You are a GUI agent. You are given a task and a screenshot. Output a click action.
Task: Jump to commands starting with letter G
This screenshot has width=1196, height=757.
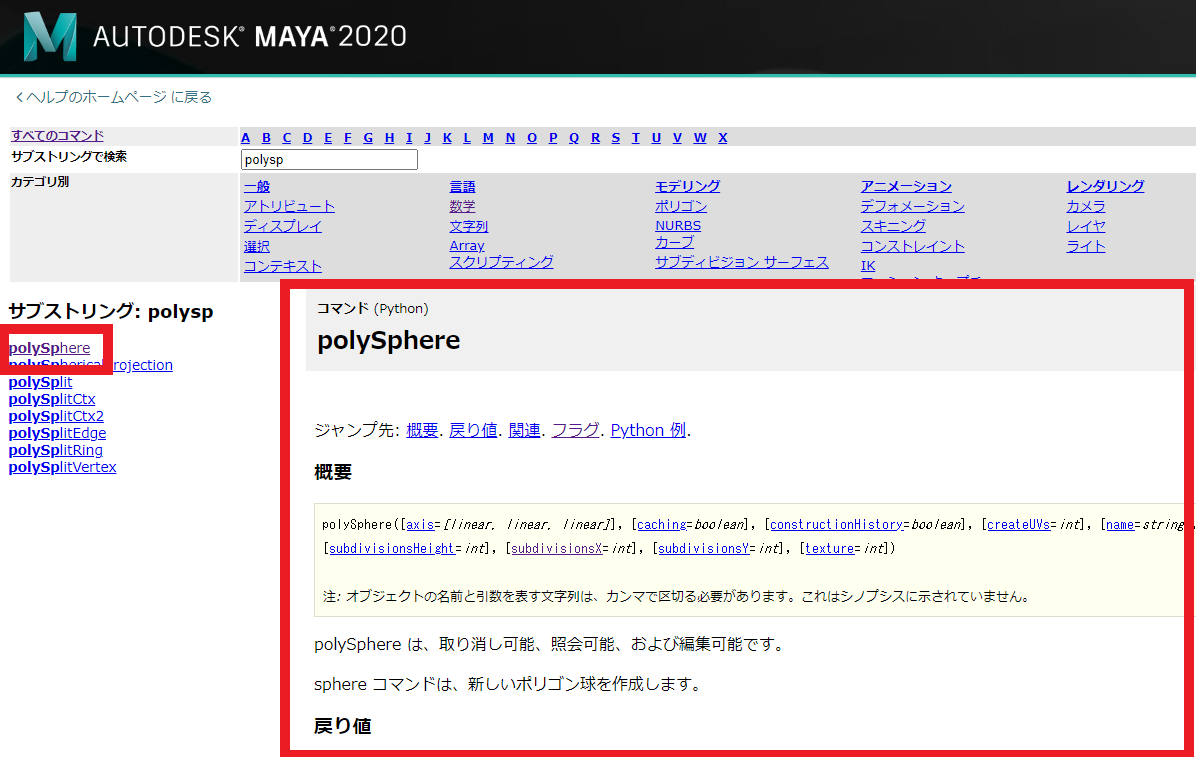coord(368,138)
